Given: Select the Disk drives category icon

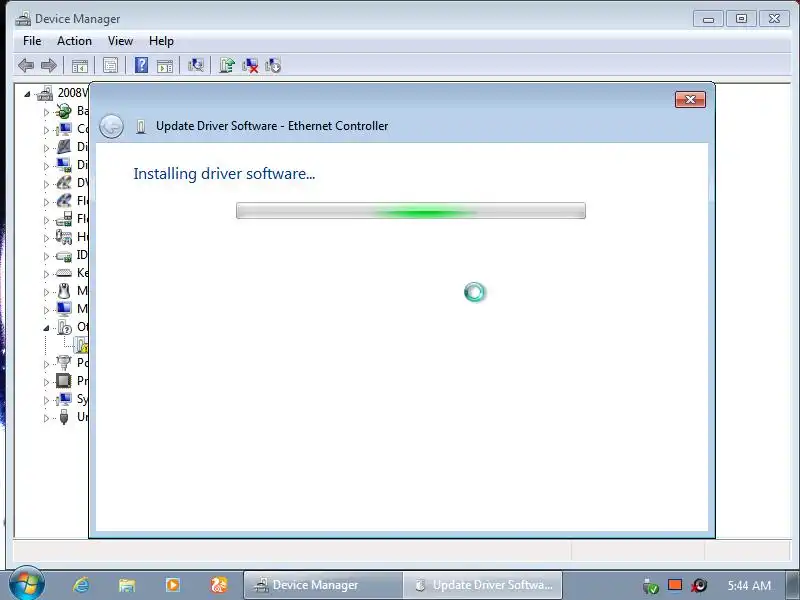Looking at the screenshot, I should click(x=64, y=147).
